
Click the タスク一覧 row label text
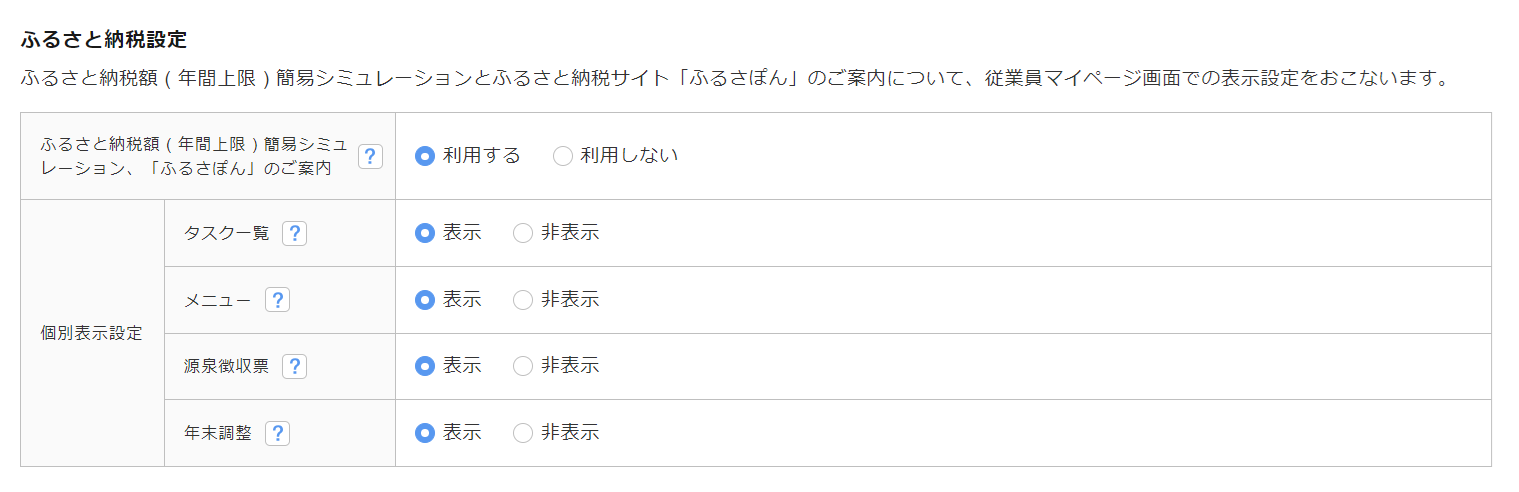click(x=227, y=233)
